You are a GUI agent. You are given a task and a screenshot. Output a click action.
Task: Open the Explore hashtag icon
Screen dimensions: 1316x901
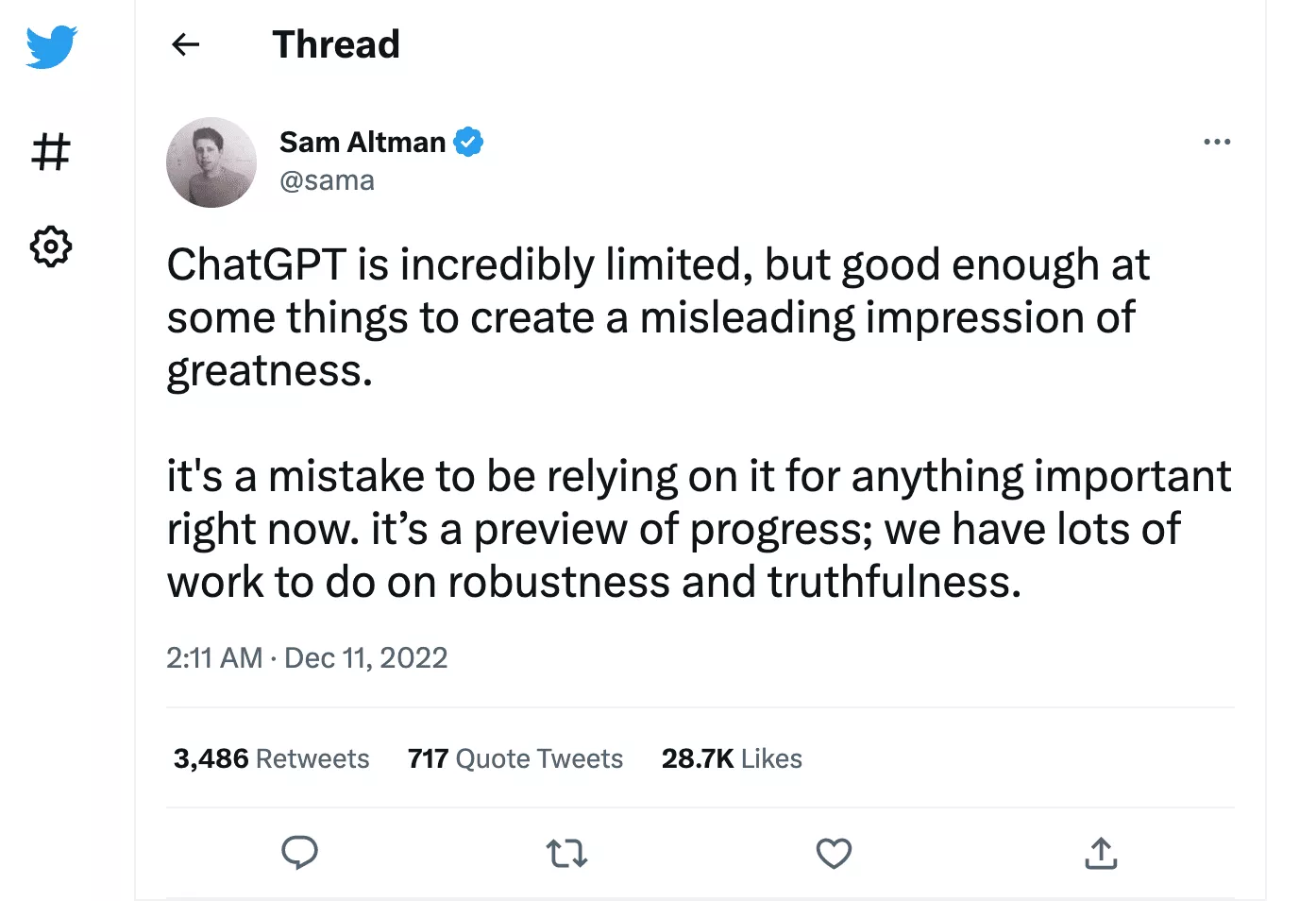[x=51, y=151]
